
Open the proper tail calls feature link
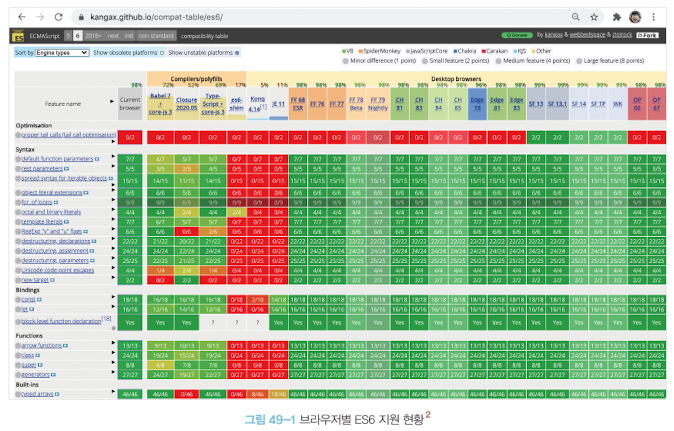point(69,135)
